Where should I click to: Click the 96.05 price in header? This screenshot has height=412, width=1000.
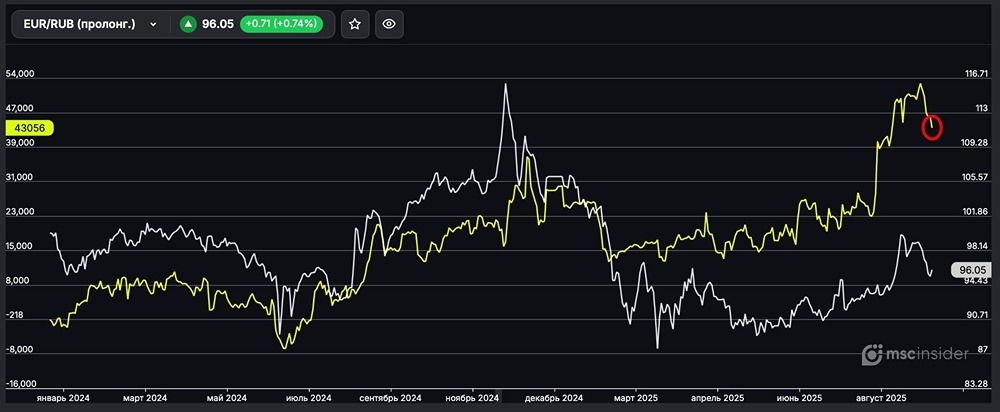(216, 24)
